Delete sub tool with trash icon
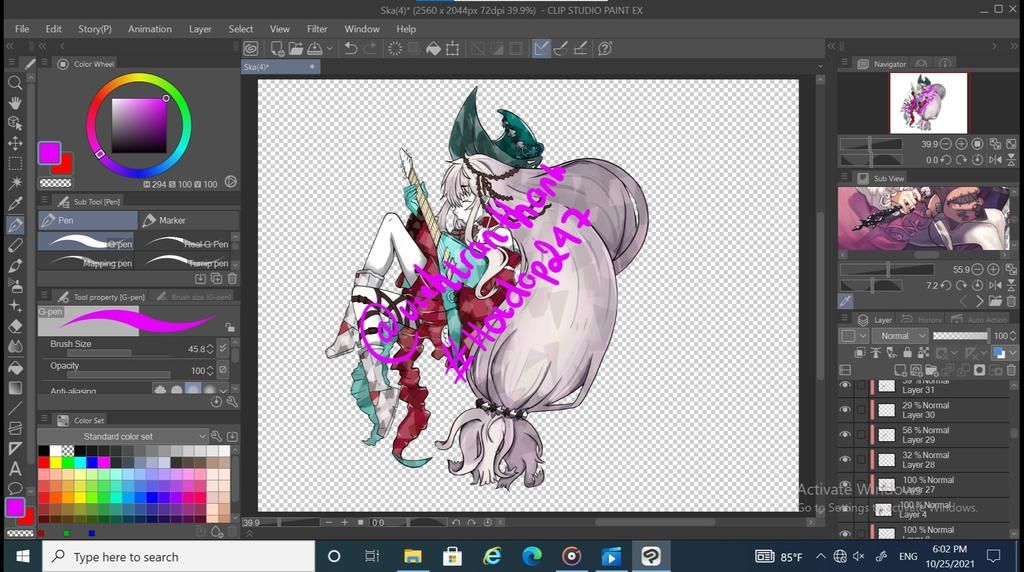 coord(232,279)
